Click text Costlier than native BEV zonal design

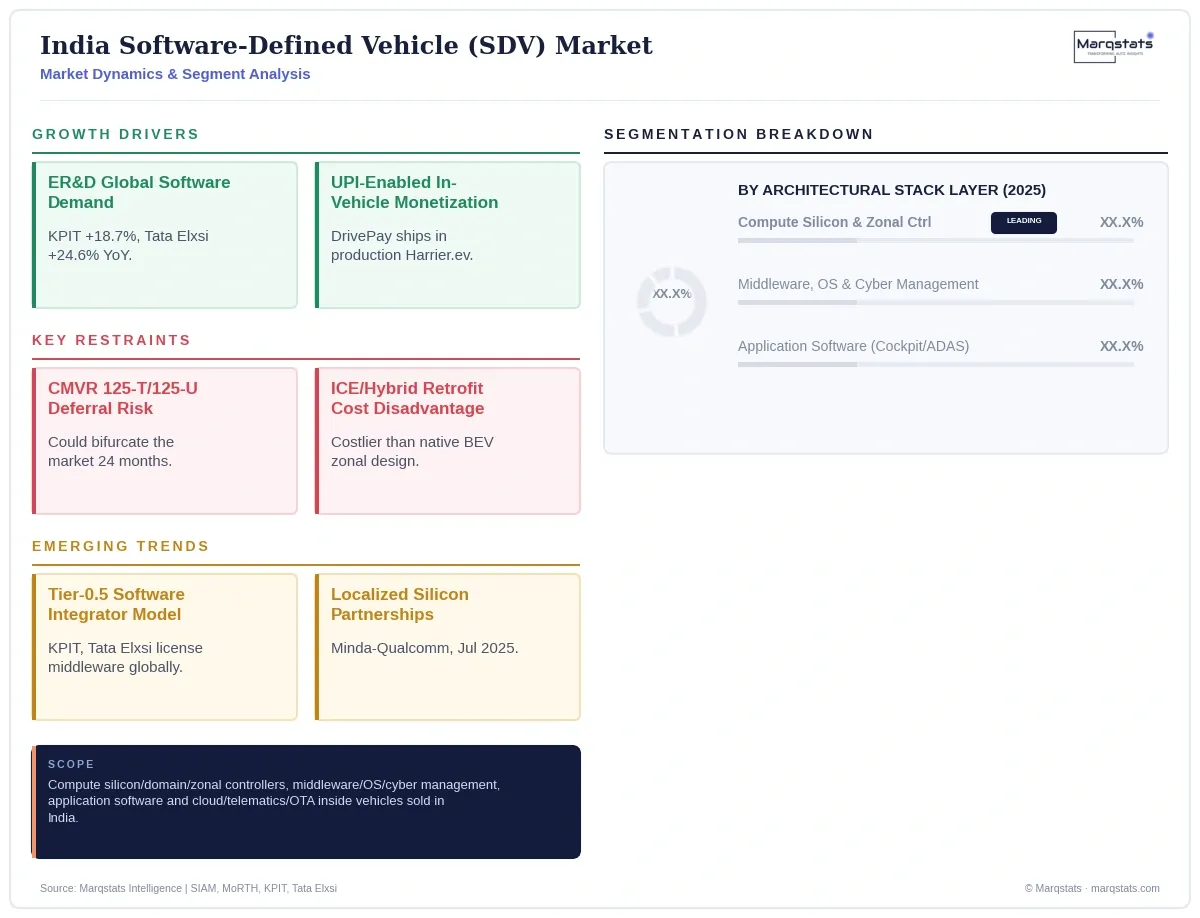point(412,451)
